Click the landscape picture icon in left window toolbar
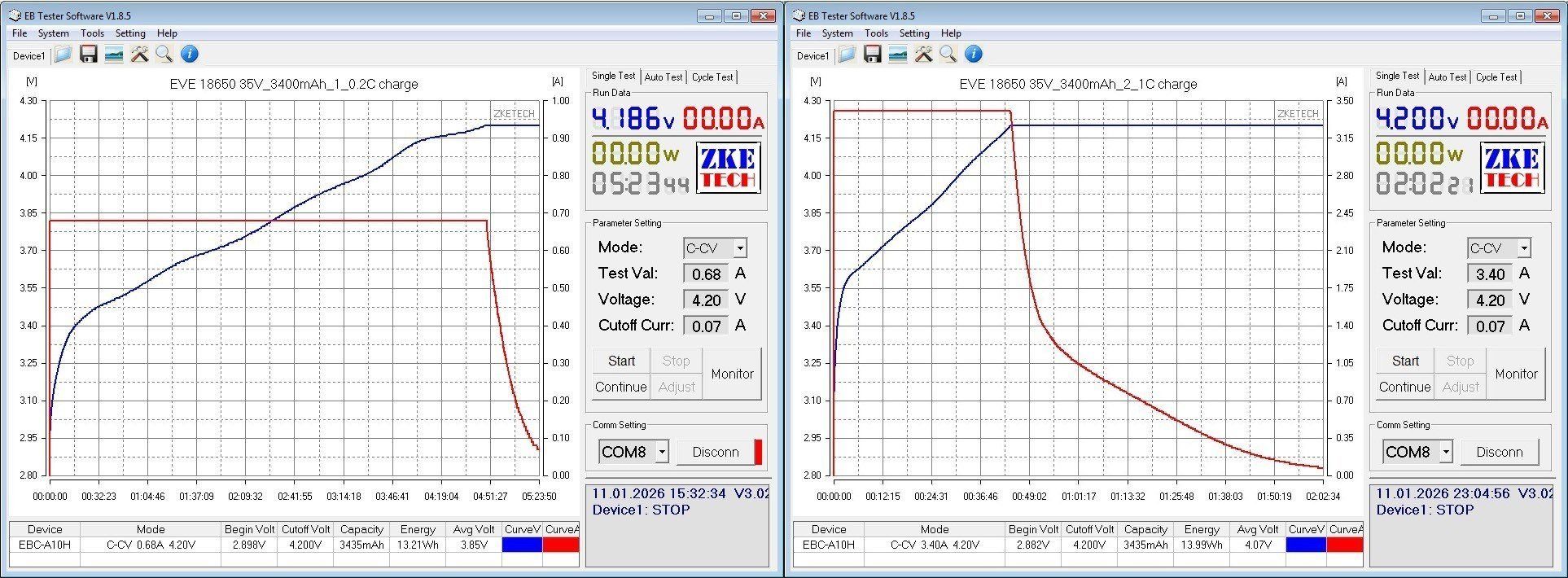 114,55
